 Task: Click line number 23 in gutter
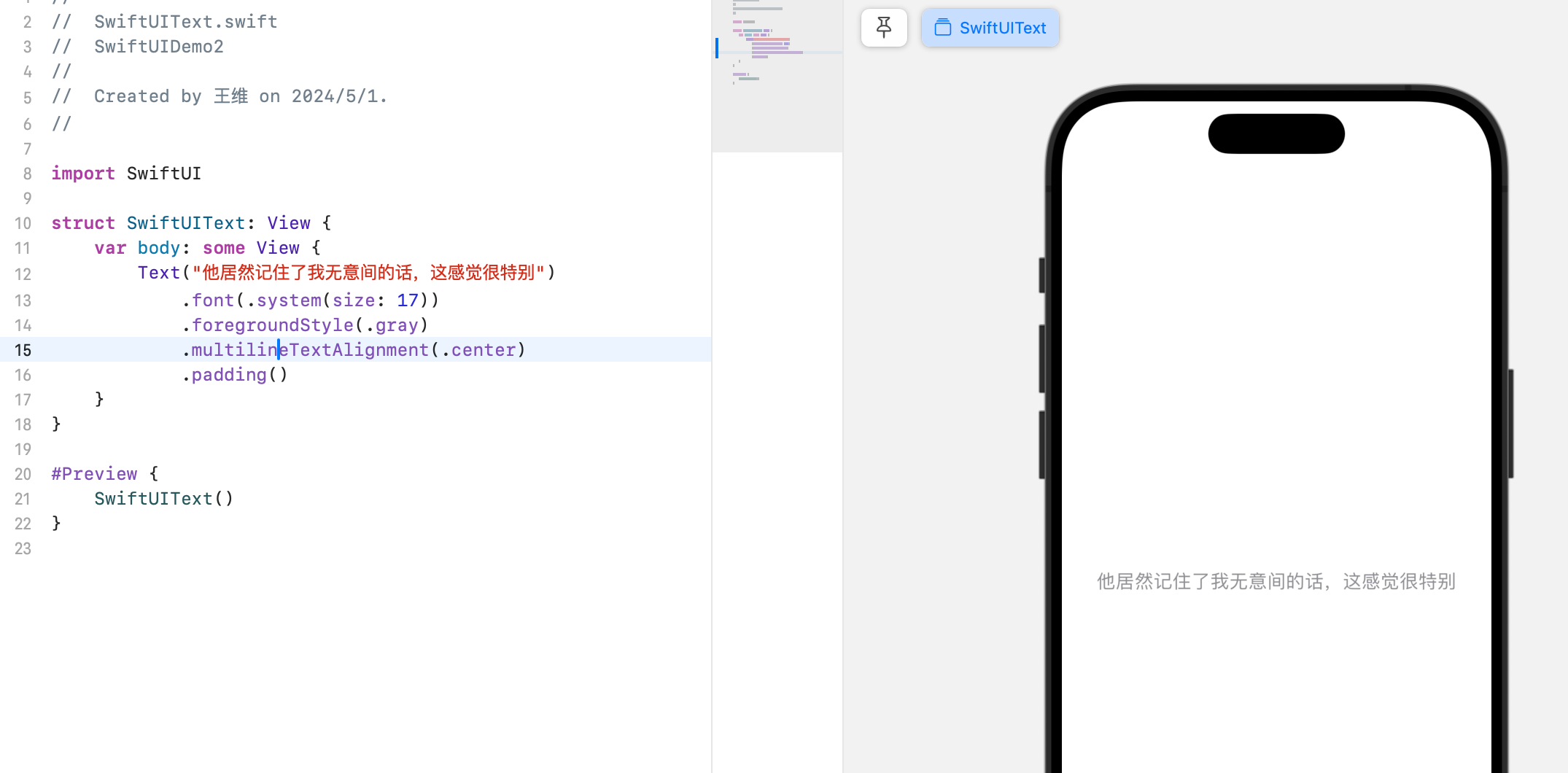pos(23,549)
